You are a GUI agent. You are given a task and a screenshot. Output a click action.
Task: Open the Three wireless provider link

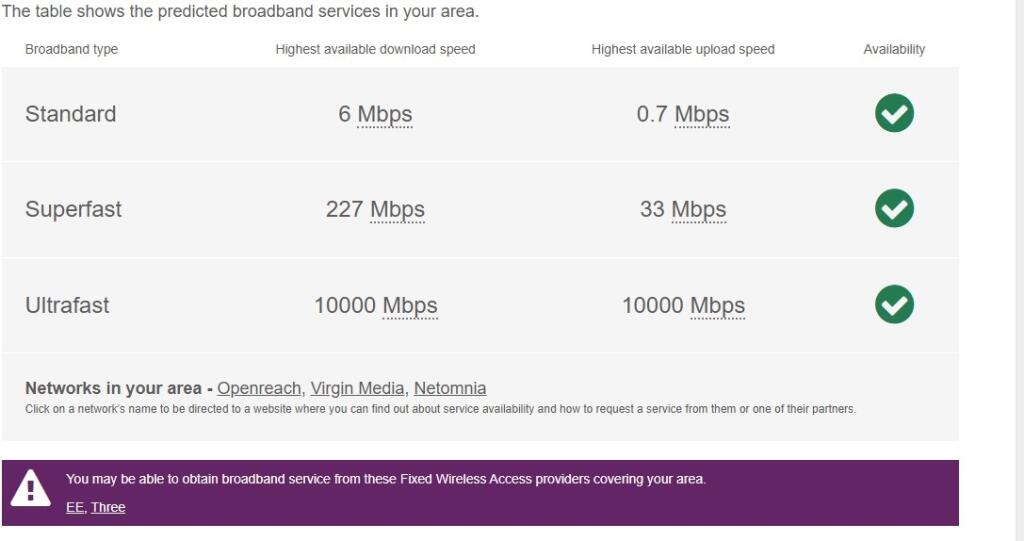(108, 507)
